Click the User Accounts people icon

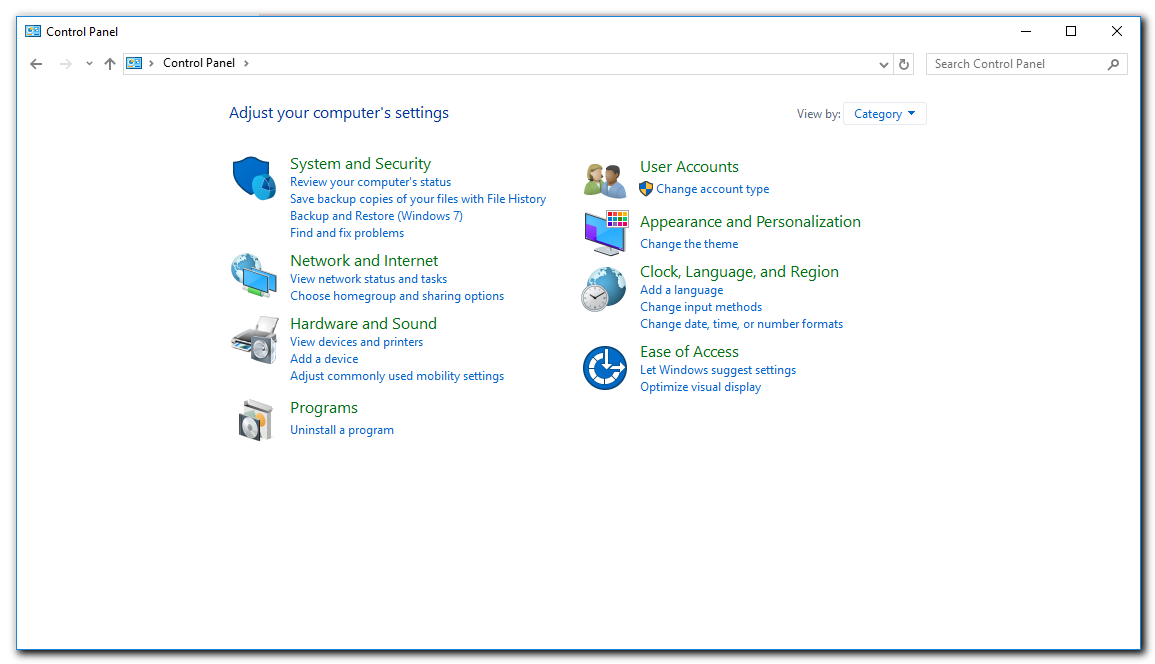(605, 179)
